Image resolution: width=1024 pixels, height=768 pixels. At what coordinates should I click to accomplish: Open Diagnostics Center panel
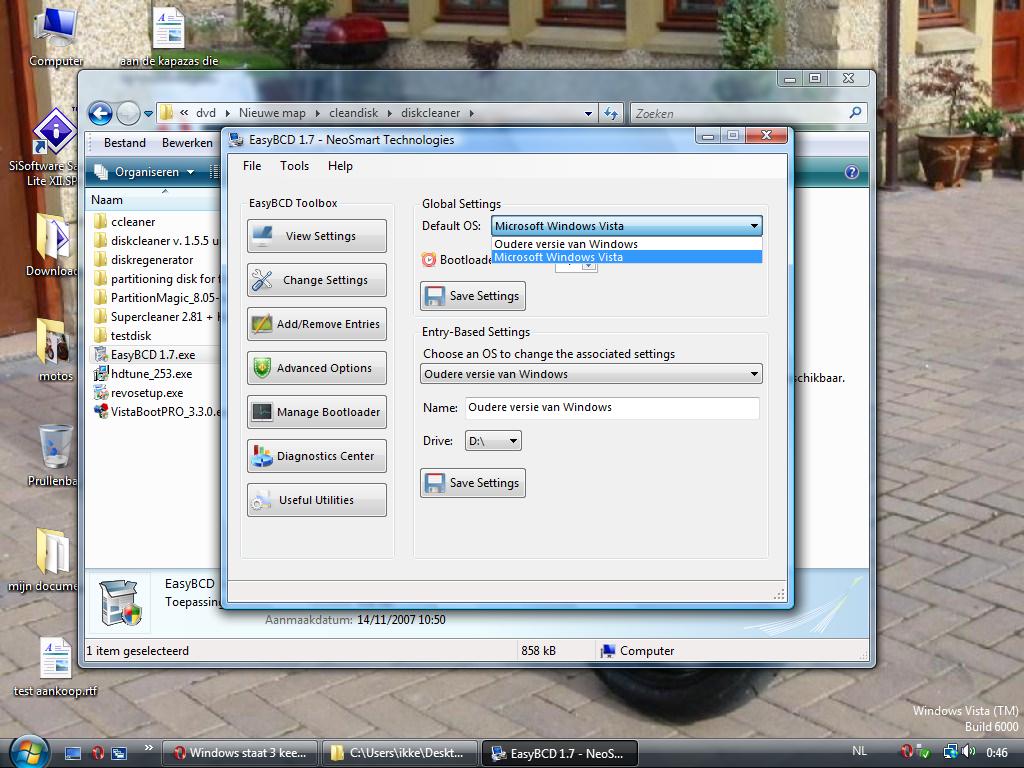pyautogui.click(x=317, y=456)
